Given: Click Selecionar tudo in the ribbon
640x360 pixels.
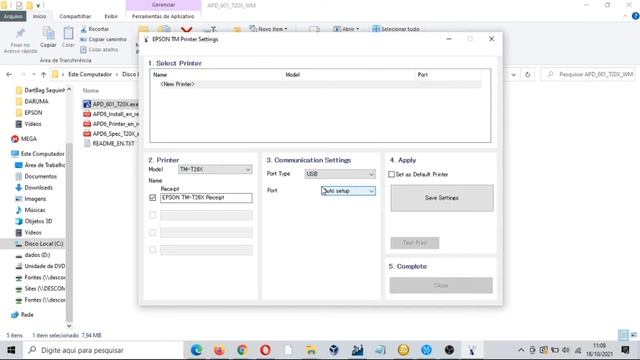Looking at the screenshot, I should pos(396,29).
